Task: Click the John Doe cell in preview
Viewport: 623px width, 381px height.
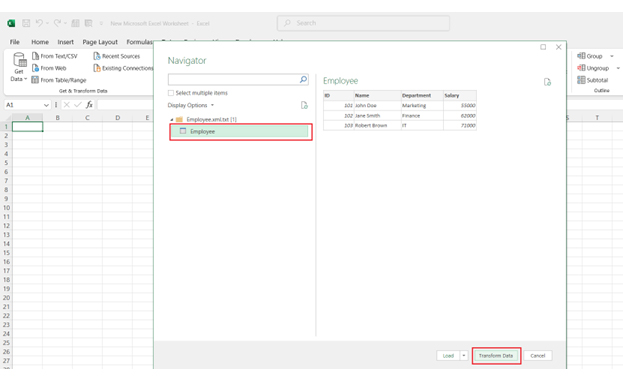Action: (x=377, y=106)
